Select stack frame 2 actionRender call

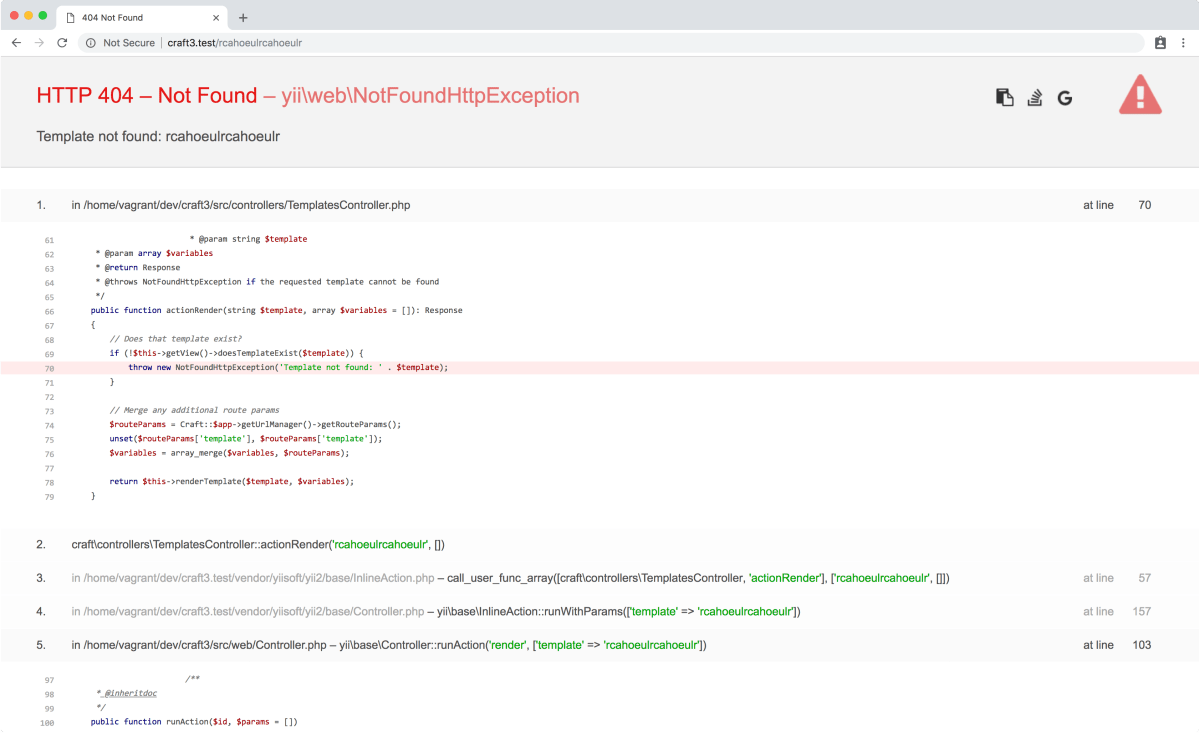[x=600, y=544]
